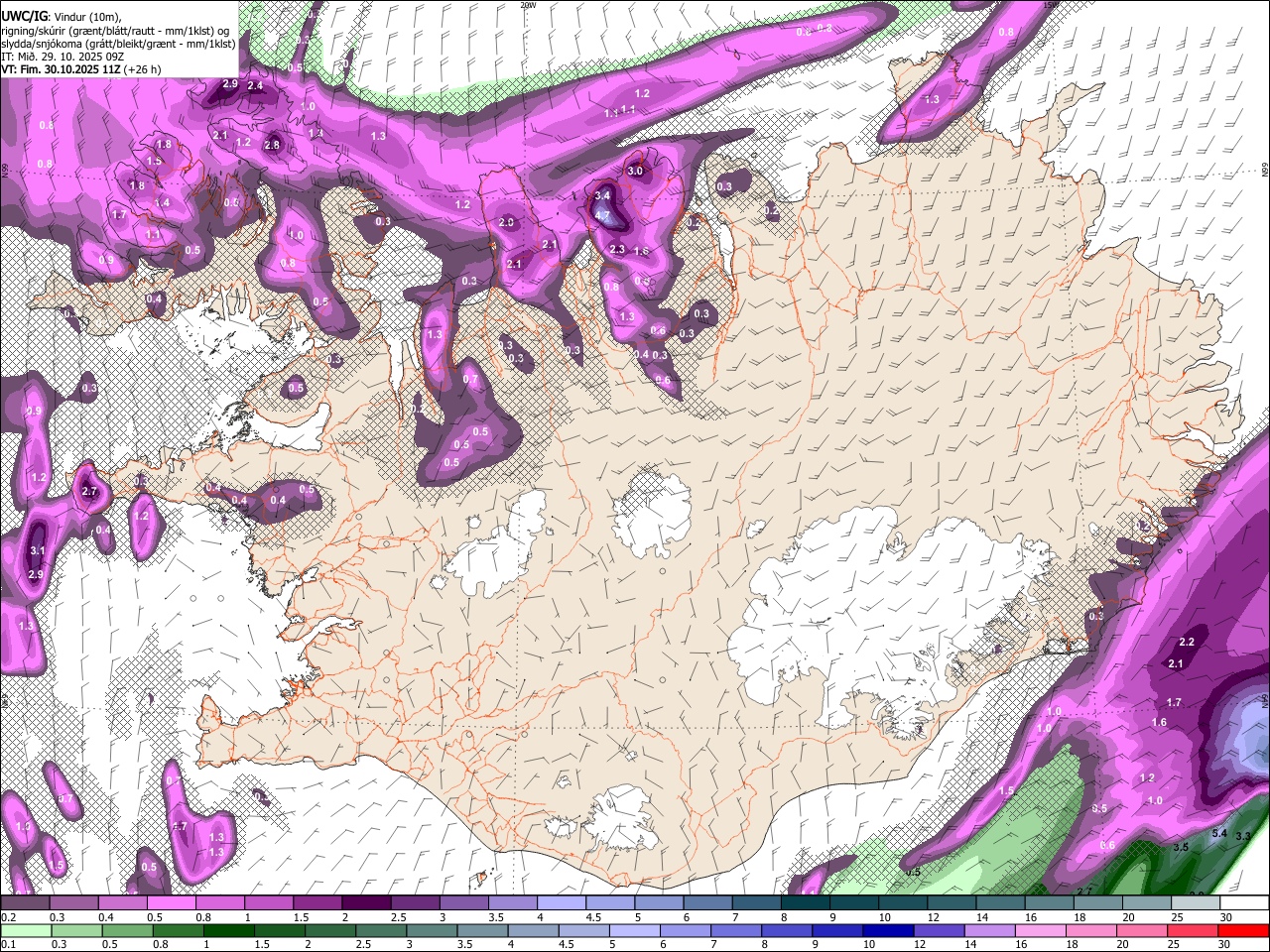Click the 2.0 precipitation value on the map
1270x952 pixels.
[506, 222]
